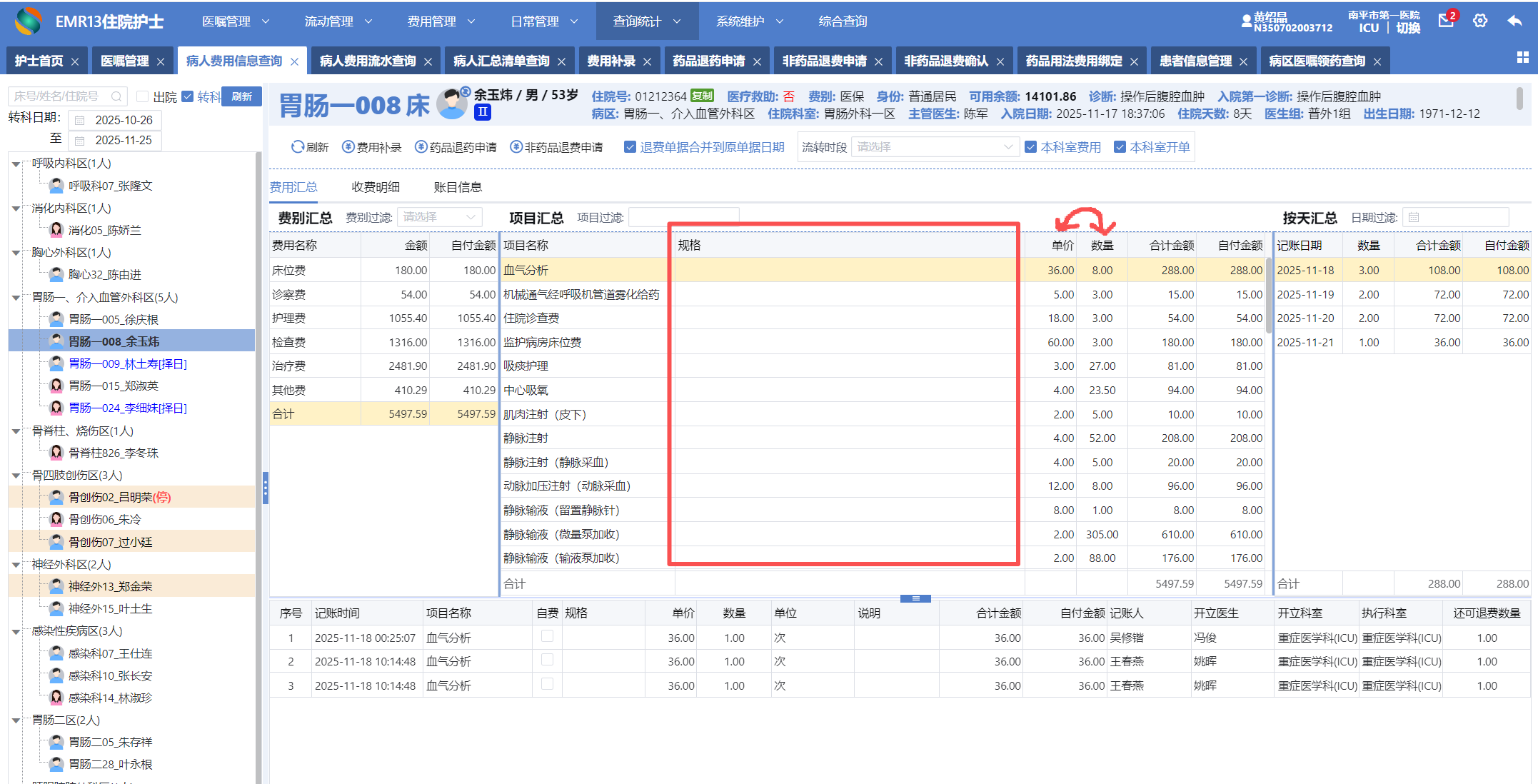Uncheck 退费单据合并到原单据日期 checkbox

pos(630,147)
